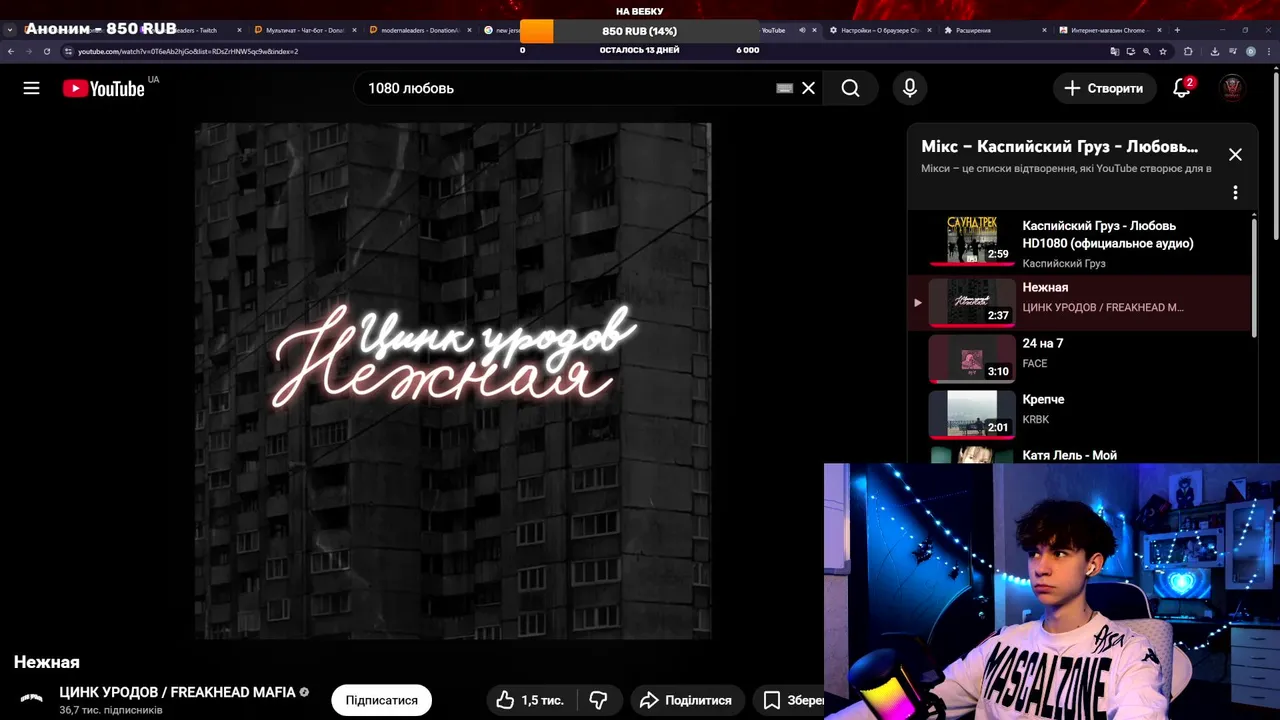
Task: Open YouTube notifications bell
Action: point(1182,88)
